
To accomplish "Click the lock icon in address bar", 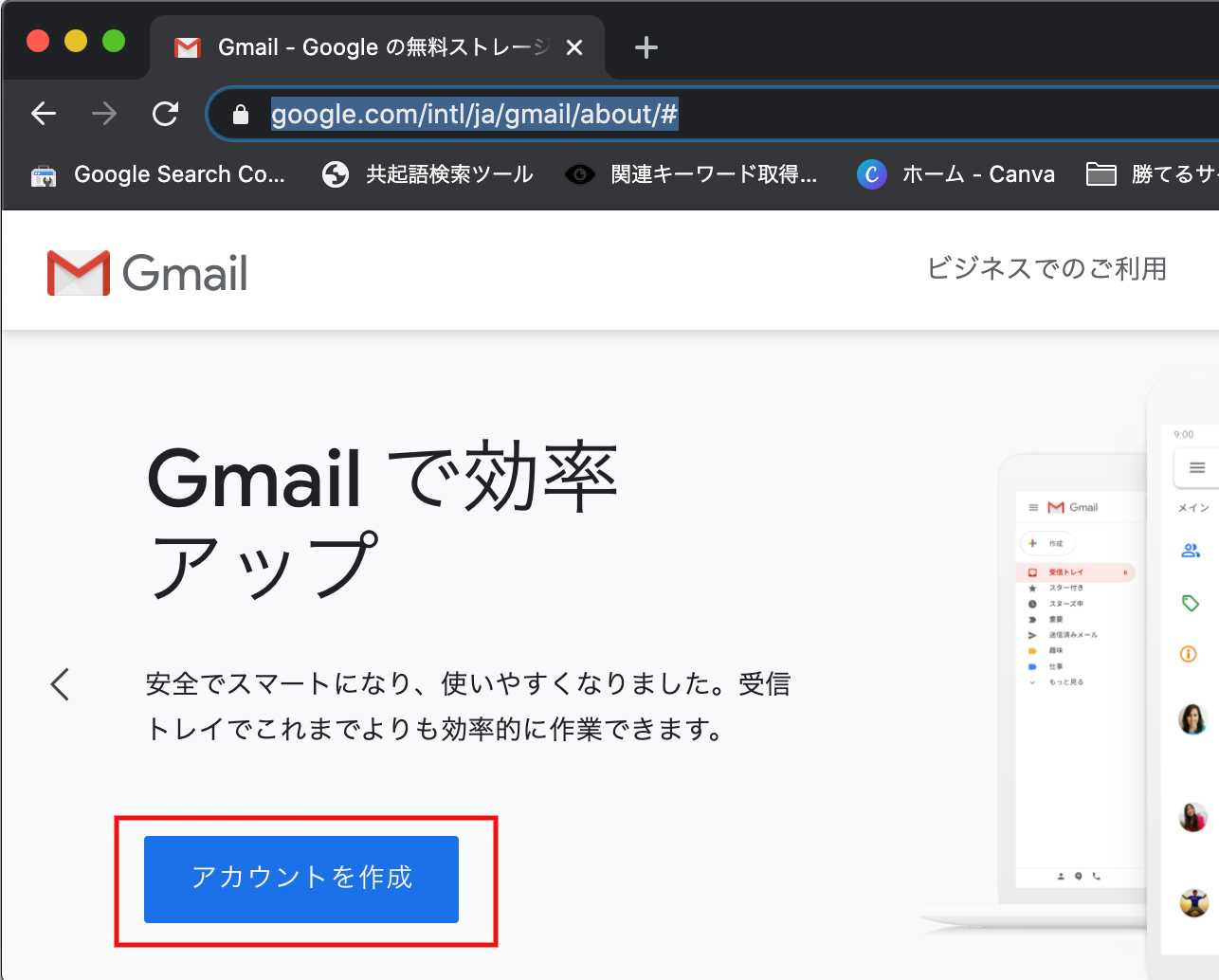I will click(x=241, y=115).
